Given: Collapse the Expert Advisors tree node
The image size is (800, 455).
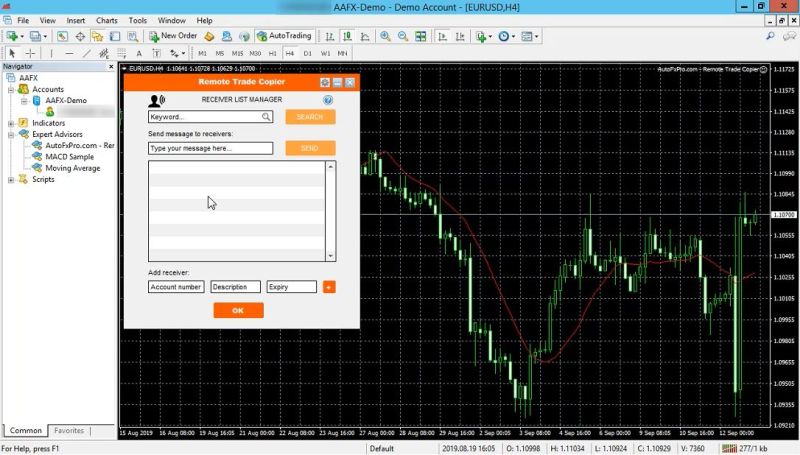Looking at the screenshot, I should click(x=11, y=134).
